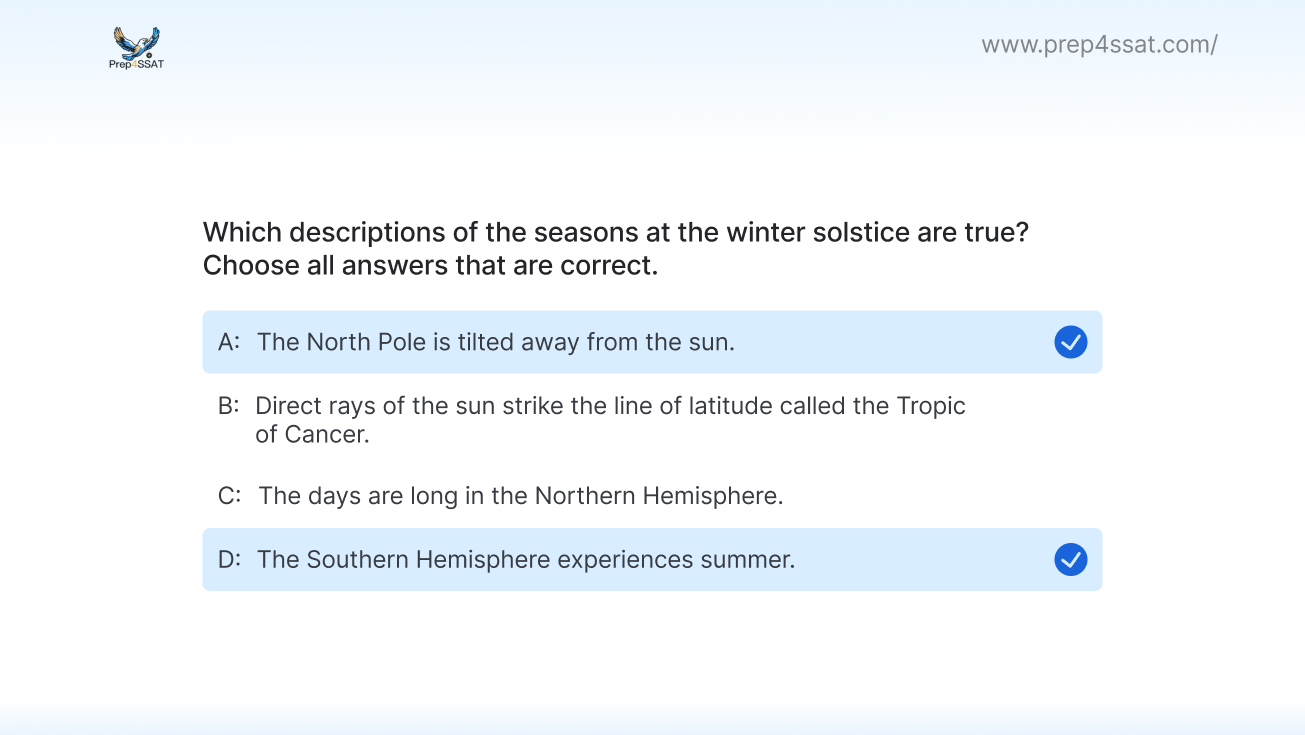Open the www.prep4ssat.com link
This screenshot has width=1305, height=735.
[x=1099, y=44]
